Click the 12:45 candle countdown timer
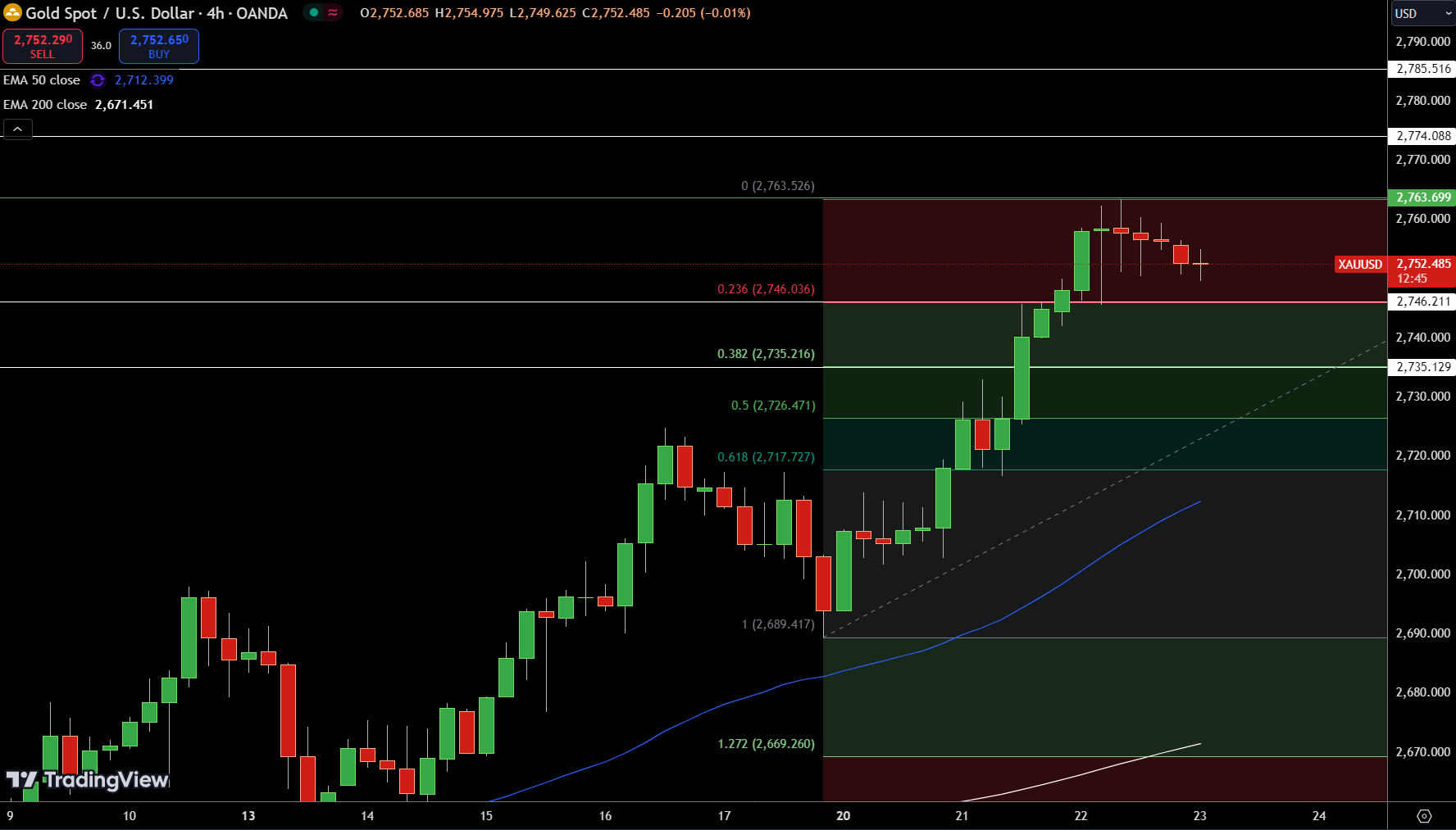1456x830 pixels. pos(1412,279)
